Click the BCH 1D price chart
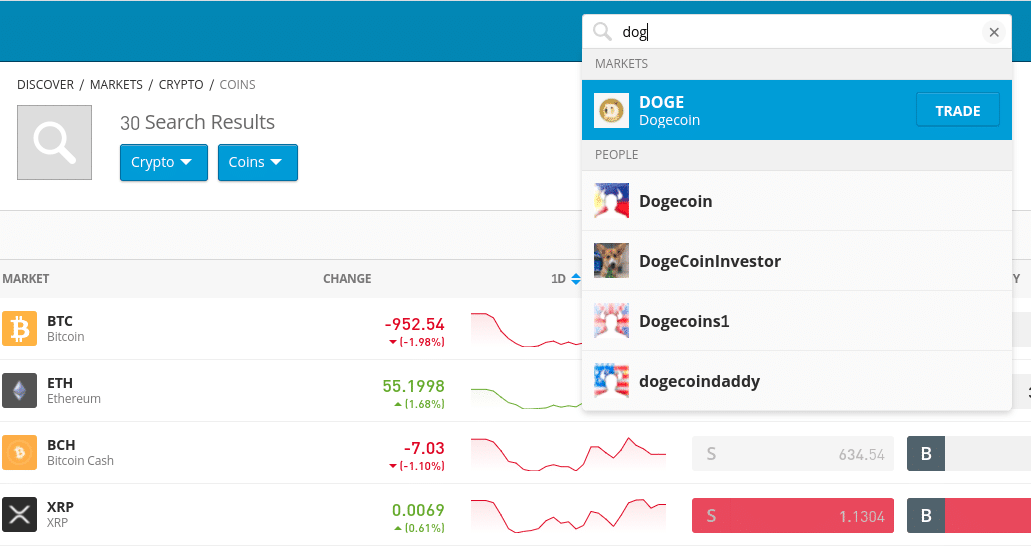 tap(568, 454)
